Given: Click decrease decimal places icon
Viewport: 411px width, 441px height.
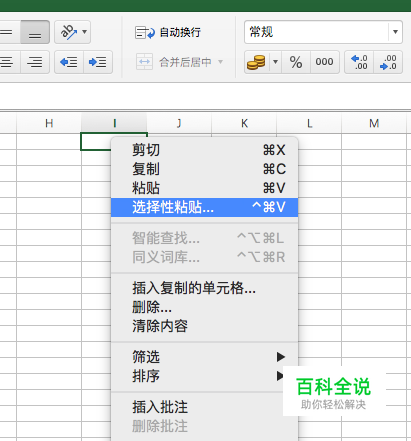Looking at the screenshot, I should click(x=388, y=62).
